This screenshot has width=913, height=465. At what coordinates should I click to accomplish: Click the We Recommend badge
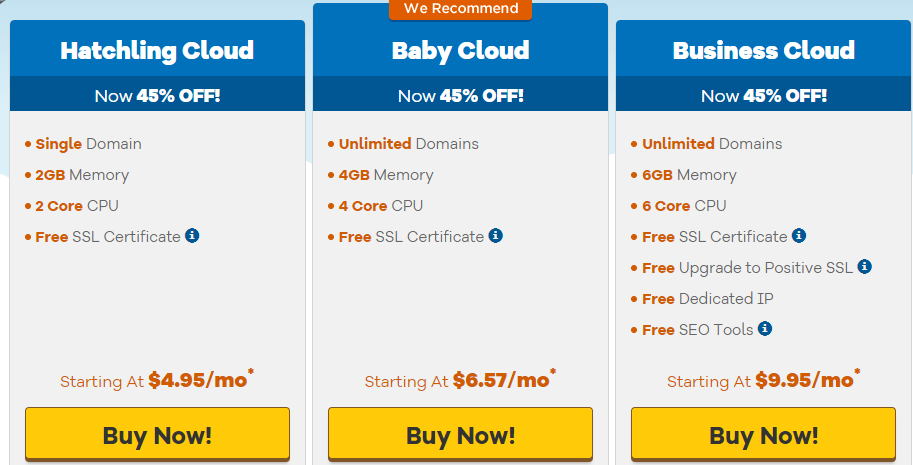461,9
